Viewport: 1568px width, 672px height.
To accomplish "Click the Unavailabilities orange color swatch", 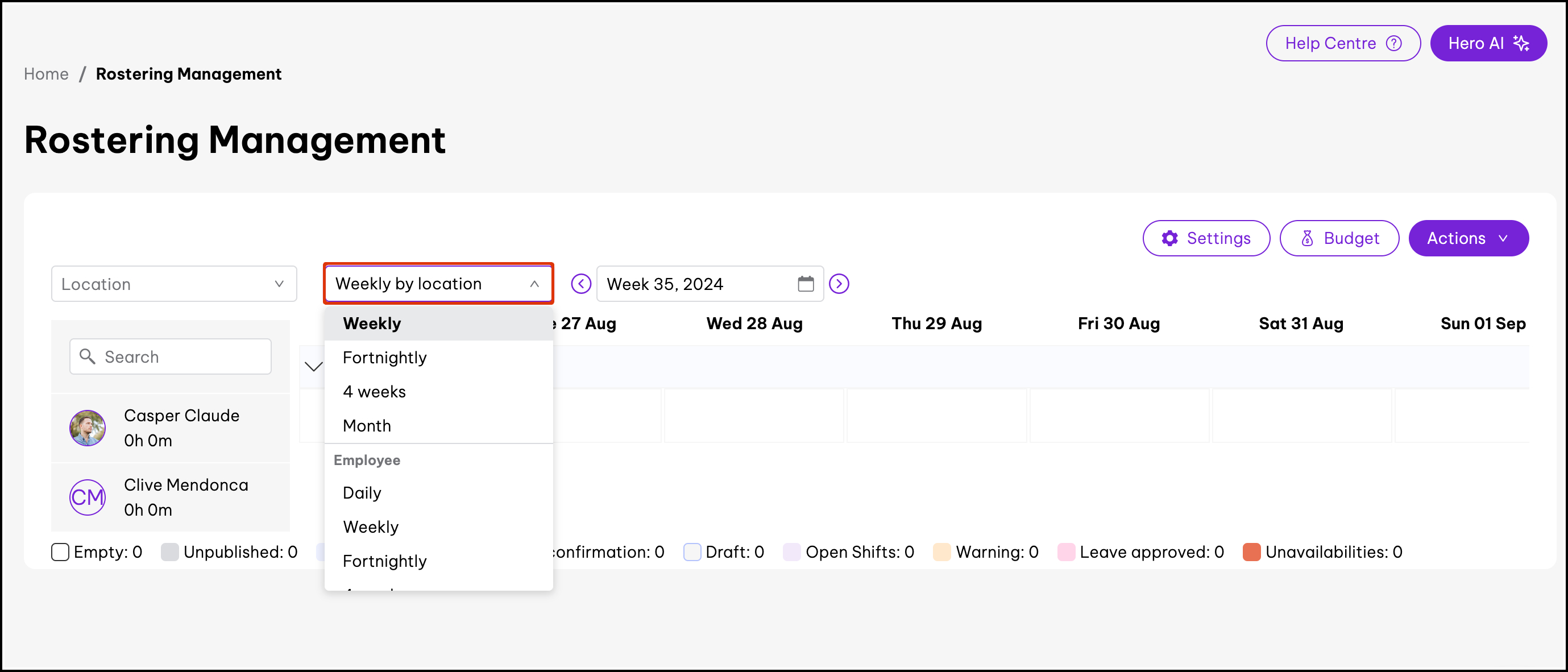I will 1251,552.
